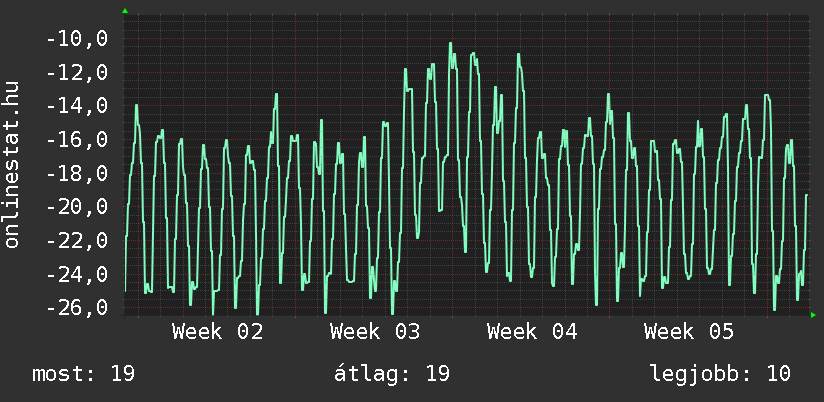
Task: Click the vertical onlinestat.hu label
Action: [13, 166]
